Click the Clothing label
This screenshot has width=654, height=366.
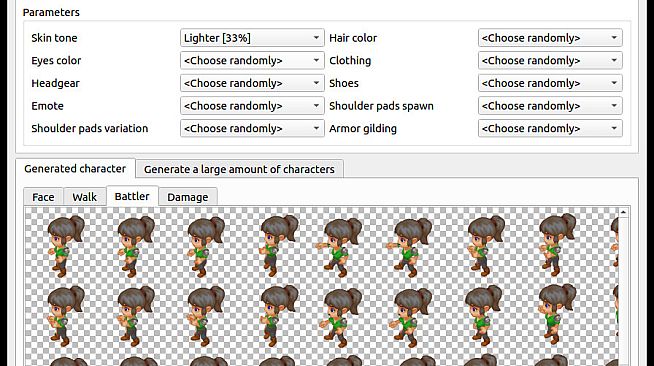coord(350,60)
